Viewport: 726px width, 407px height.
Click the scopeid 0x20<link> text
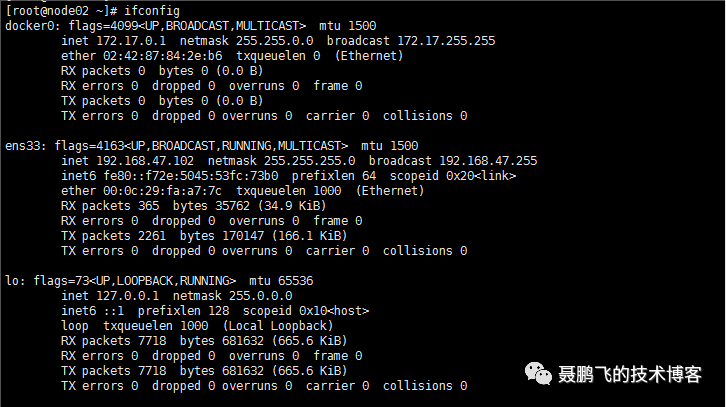click(452, 176)
